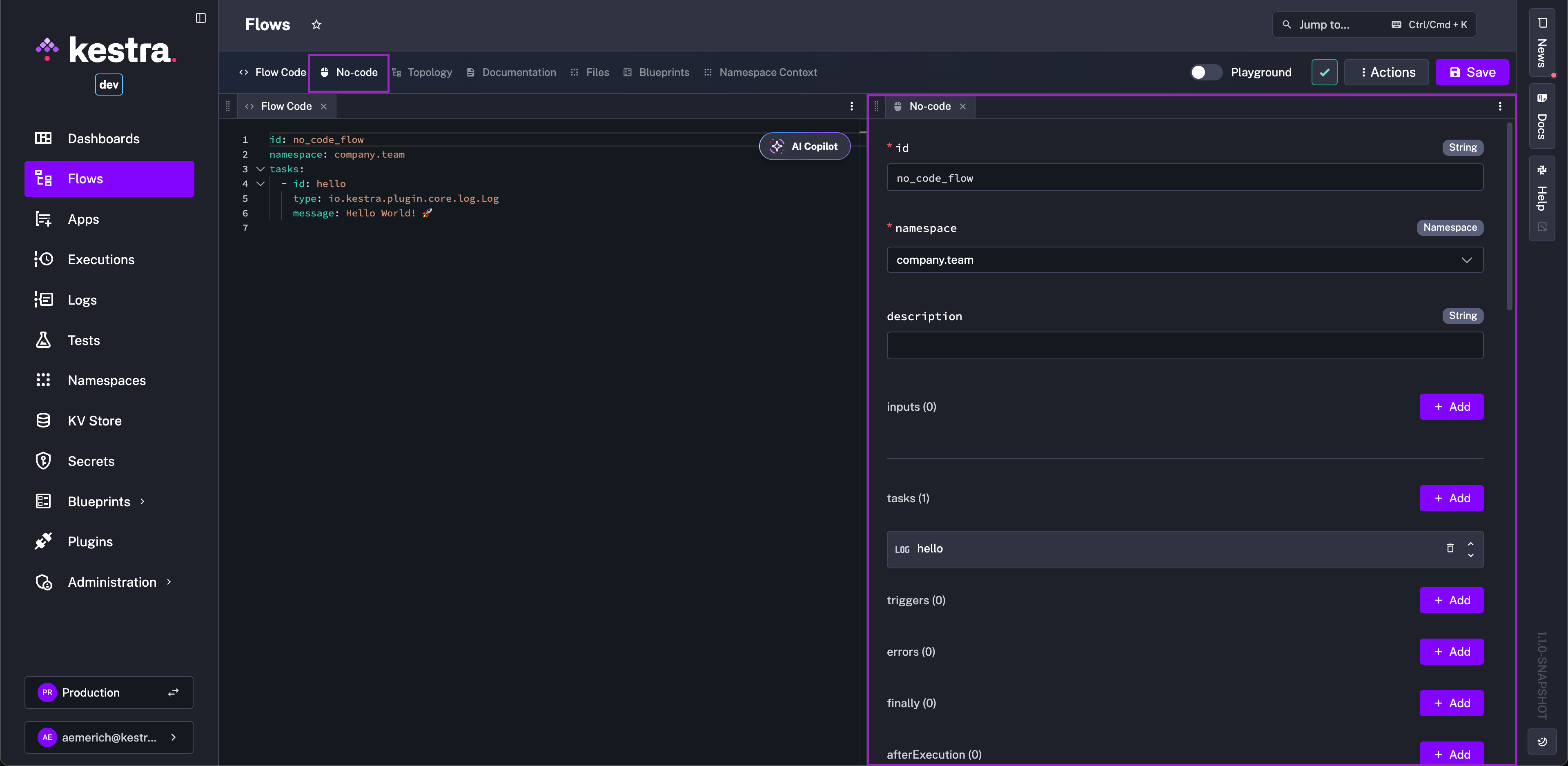Delete the hello Log task
The width and height of the screenshot is (1568, 766).
1450,549
